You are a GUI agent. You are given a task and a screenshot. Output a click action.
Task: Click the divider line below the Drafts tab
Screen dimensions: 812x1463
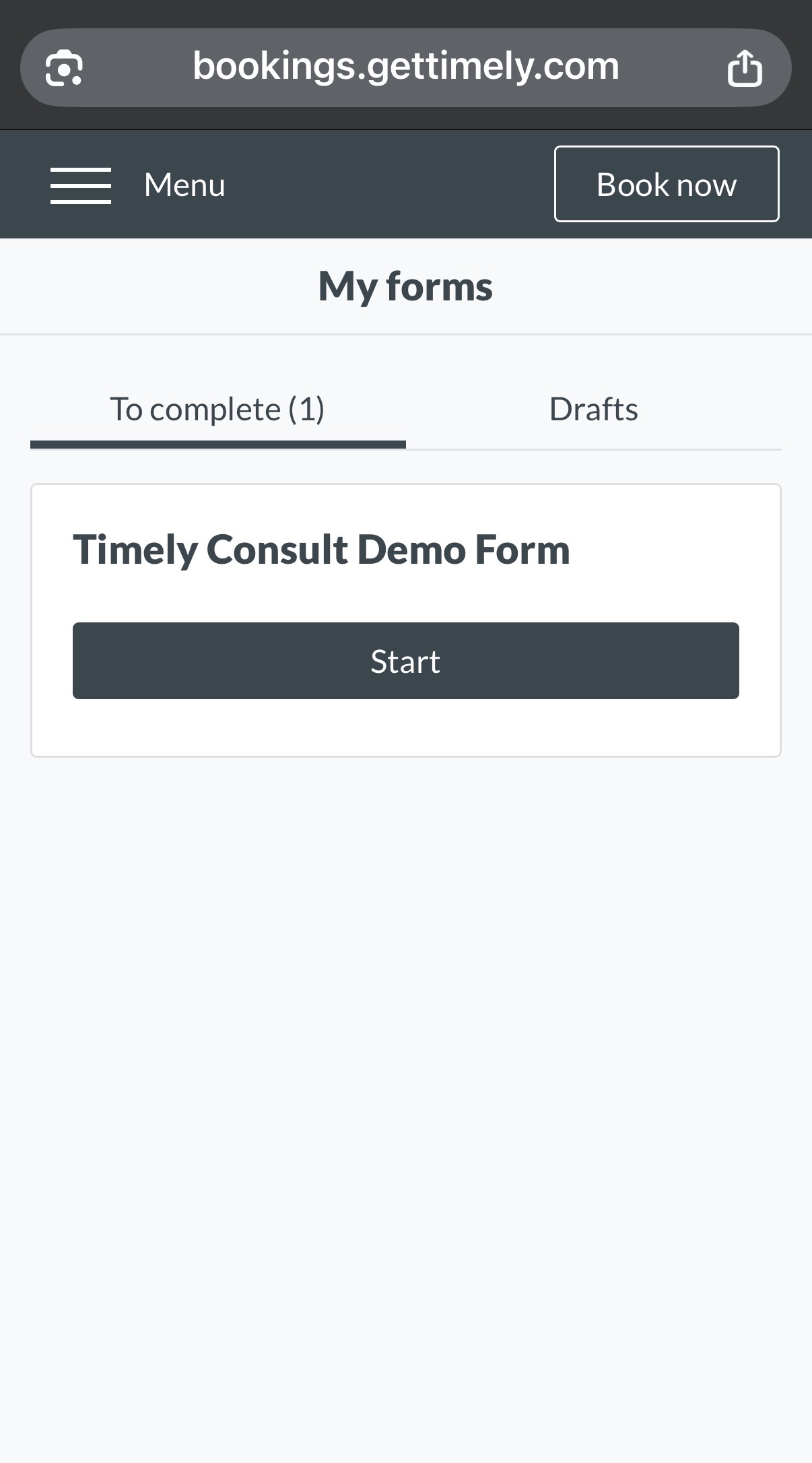[593, 449]
